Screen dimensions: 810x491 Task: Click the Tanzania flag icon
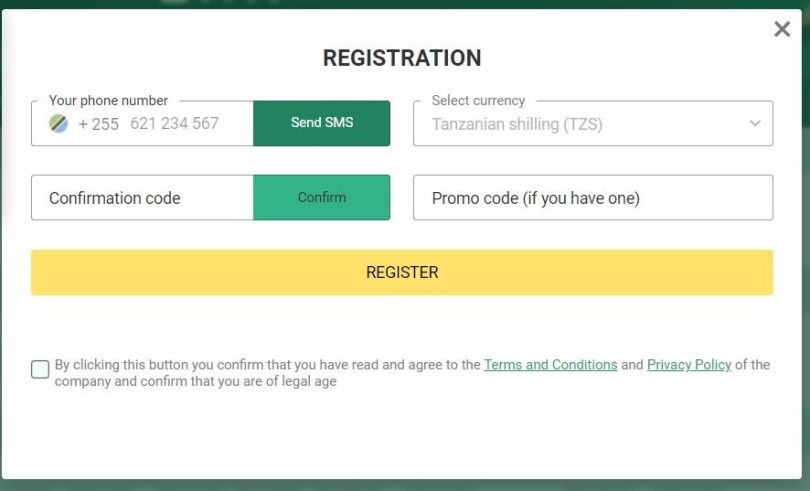pyautogui.click(x=58, y=124)
